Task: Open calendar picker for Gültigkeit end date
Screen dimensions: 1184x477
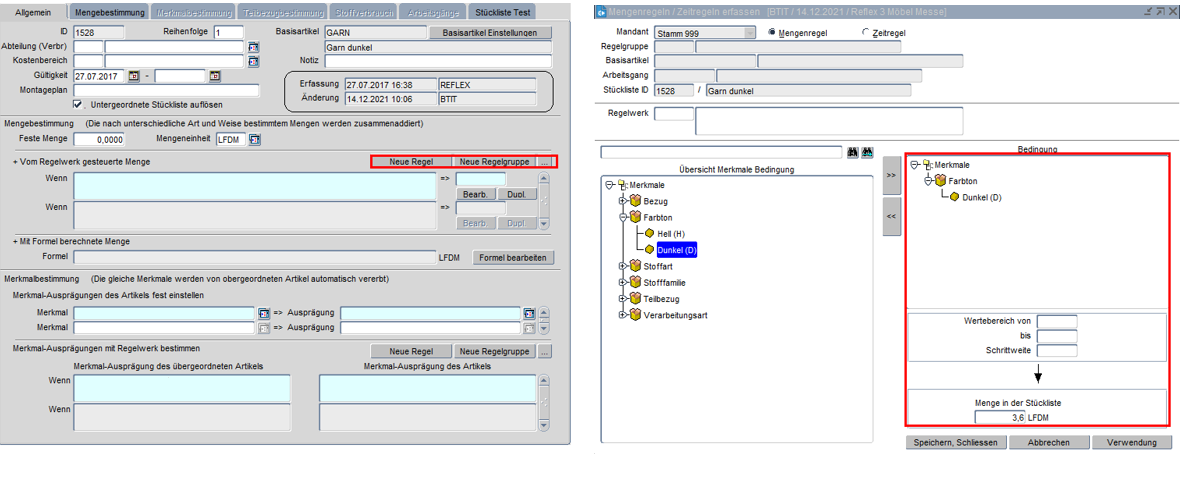Action: [x=215, y=76]
